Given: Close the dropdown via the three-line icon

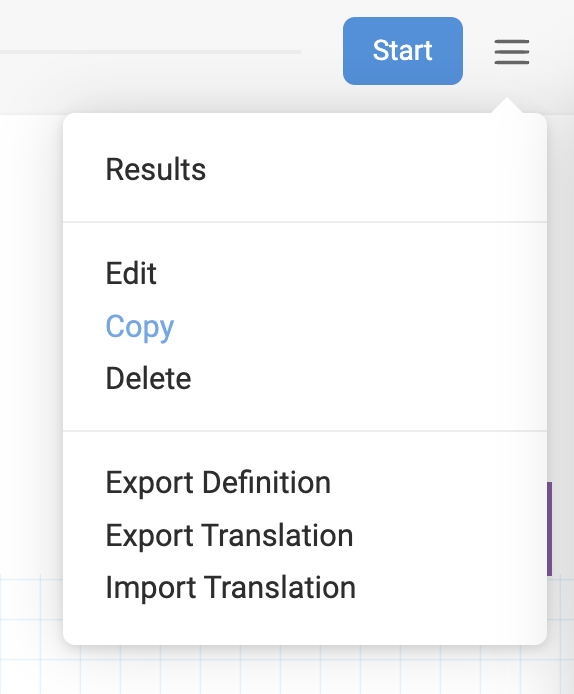Looking at the screenshot, I should 512,51.
